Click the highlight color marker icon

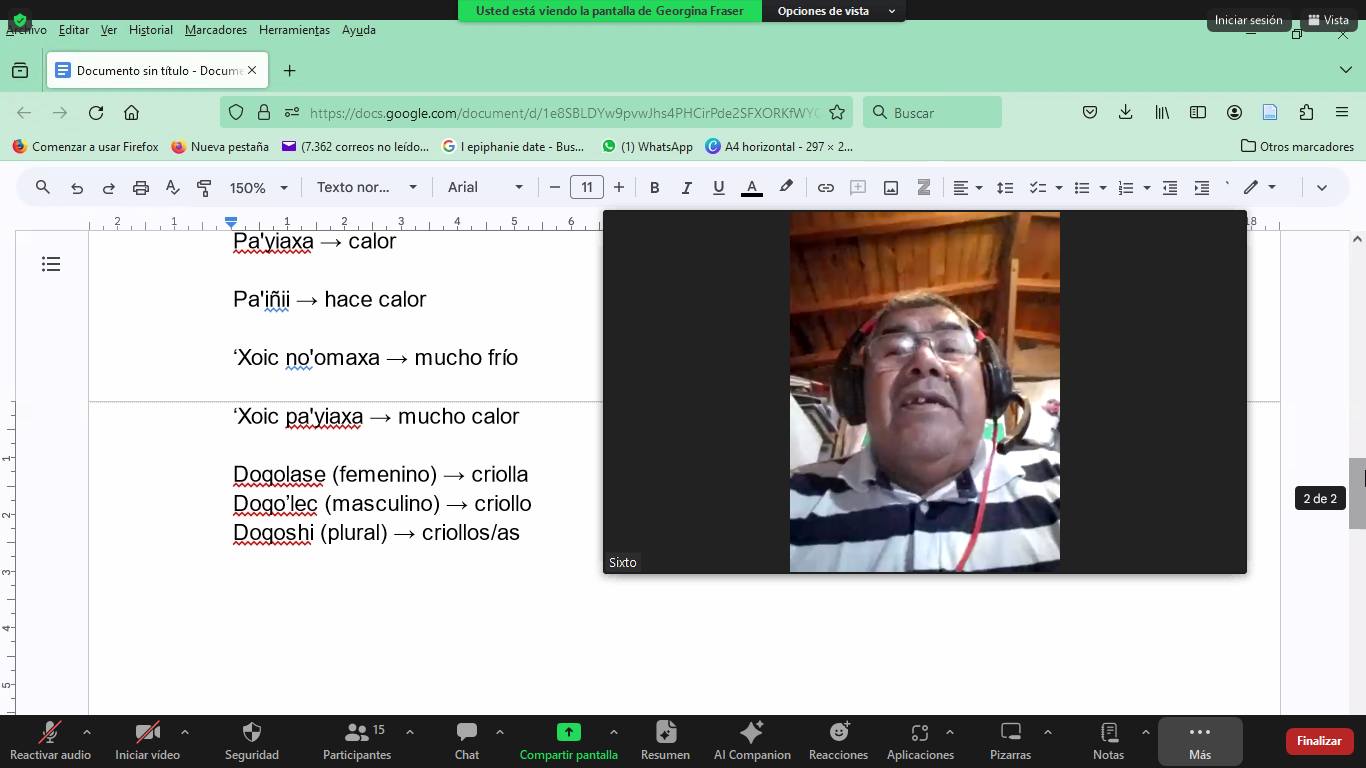pos(786,187)
